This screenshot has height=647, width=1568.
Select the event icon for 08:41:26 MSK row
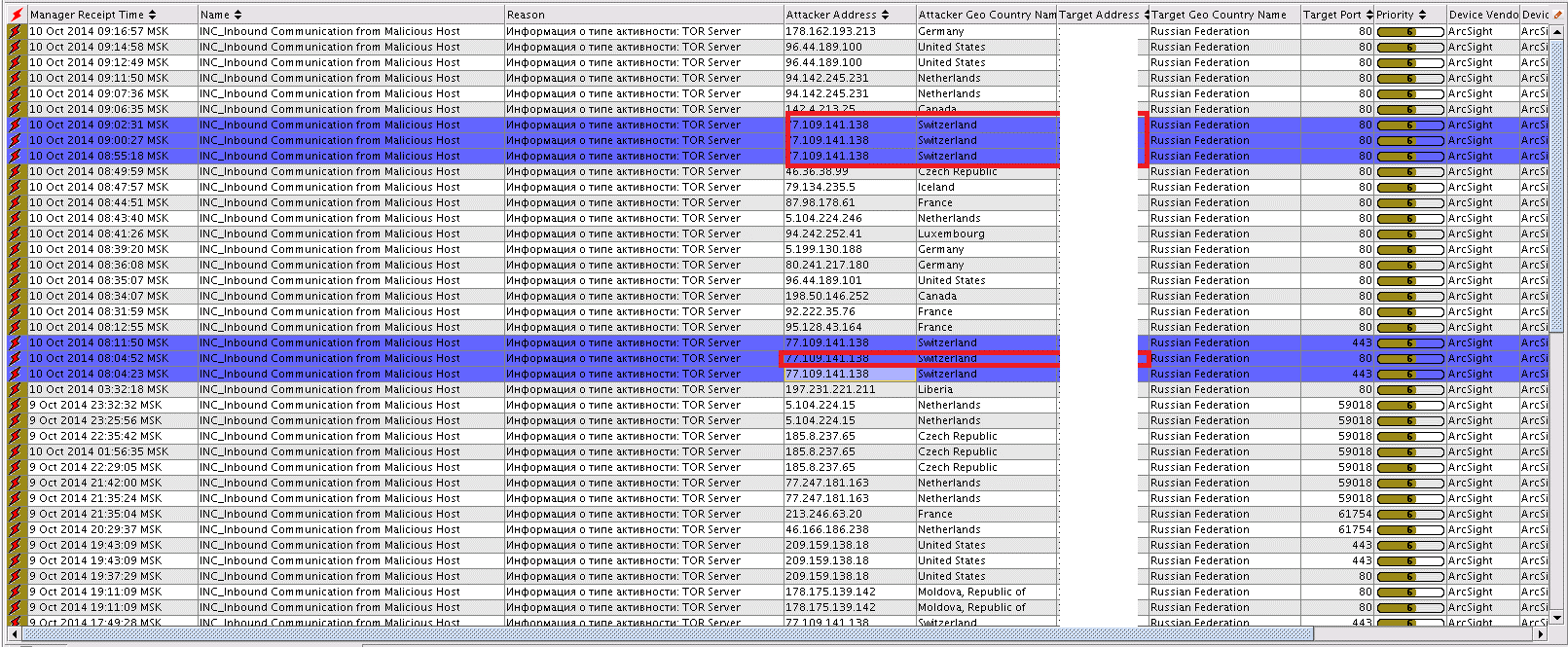(15, 234)
